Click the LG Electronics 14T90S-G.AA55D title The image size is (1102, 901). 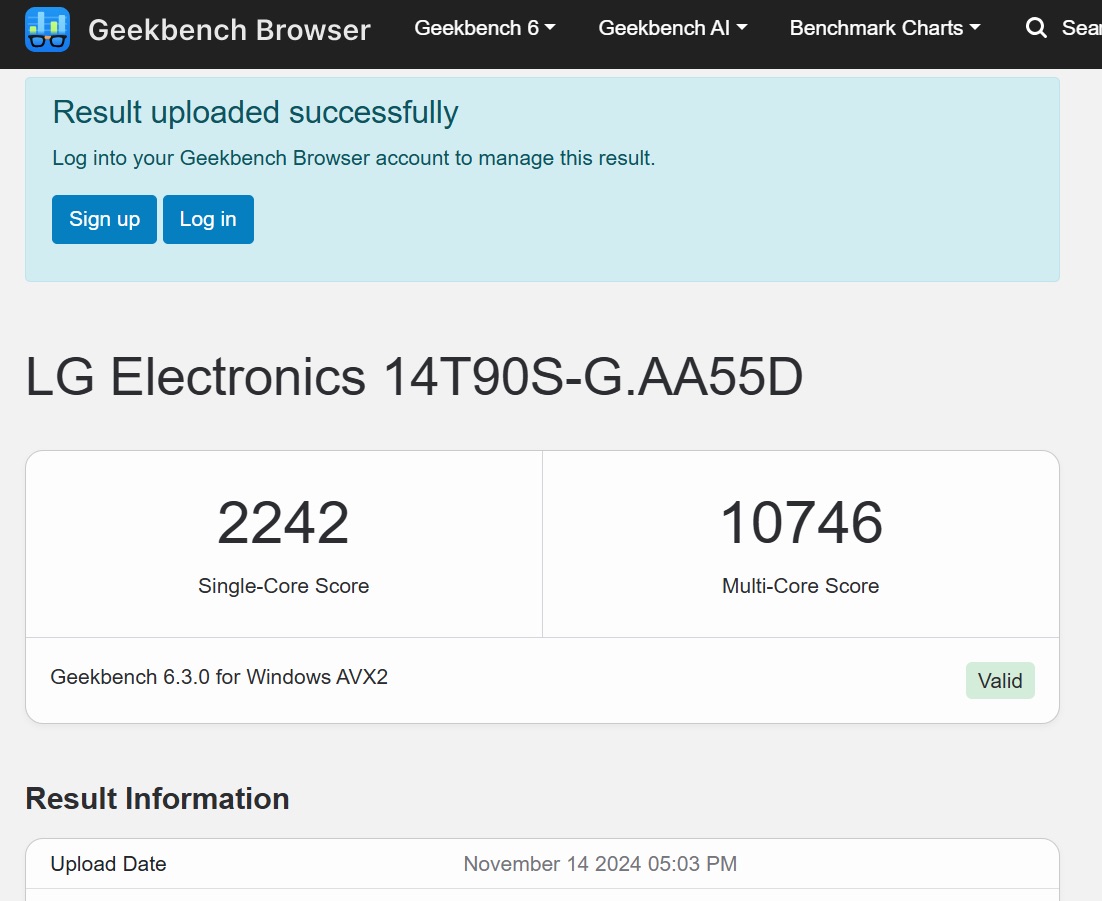(x=414, y=378)
